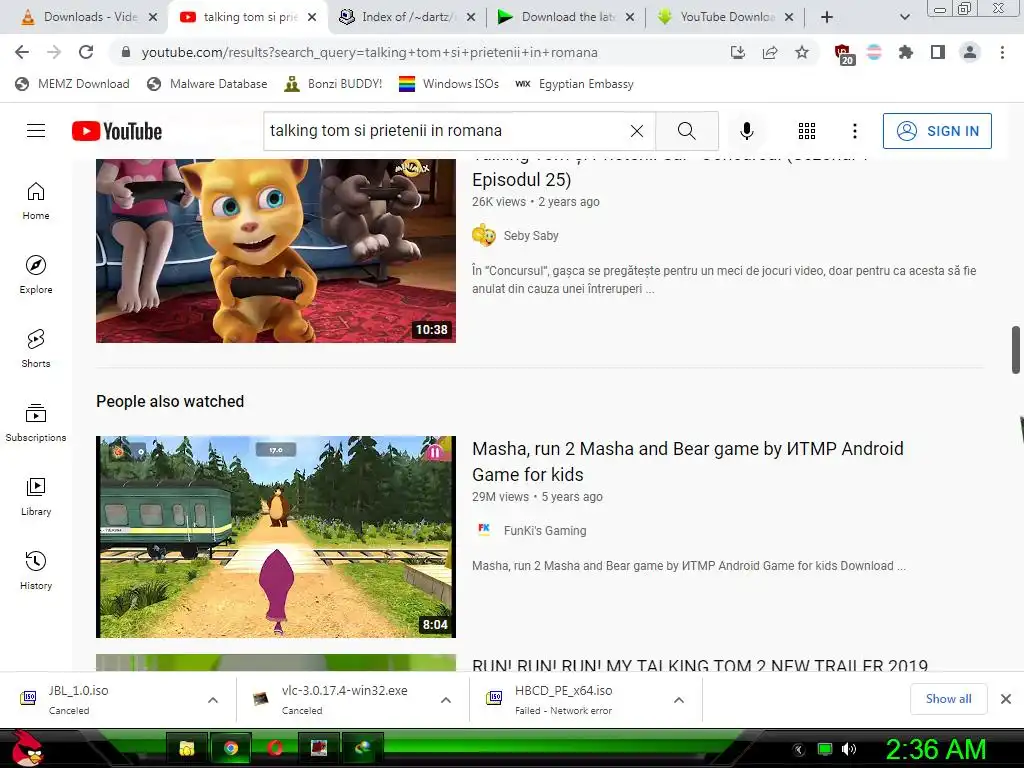Image resolution: width=1024 pixels, height=768 pixels.
Task: Click the SIGN IN button
Action: [937, 131]
